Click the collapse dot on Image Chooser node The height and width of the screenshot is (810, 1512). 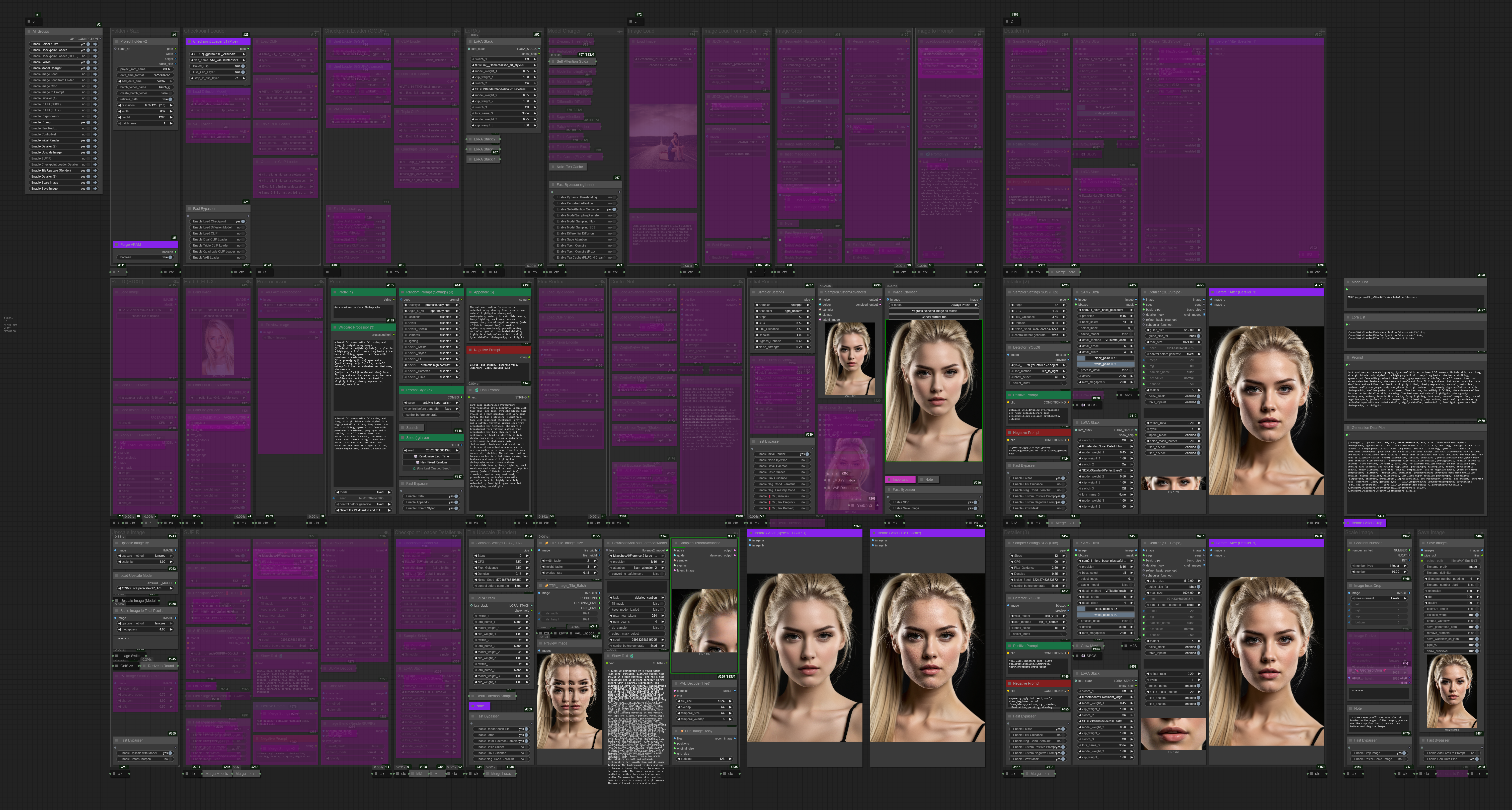click(890, 292)
